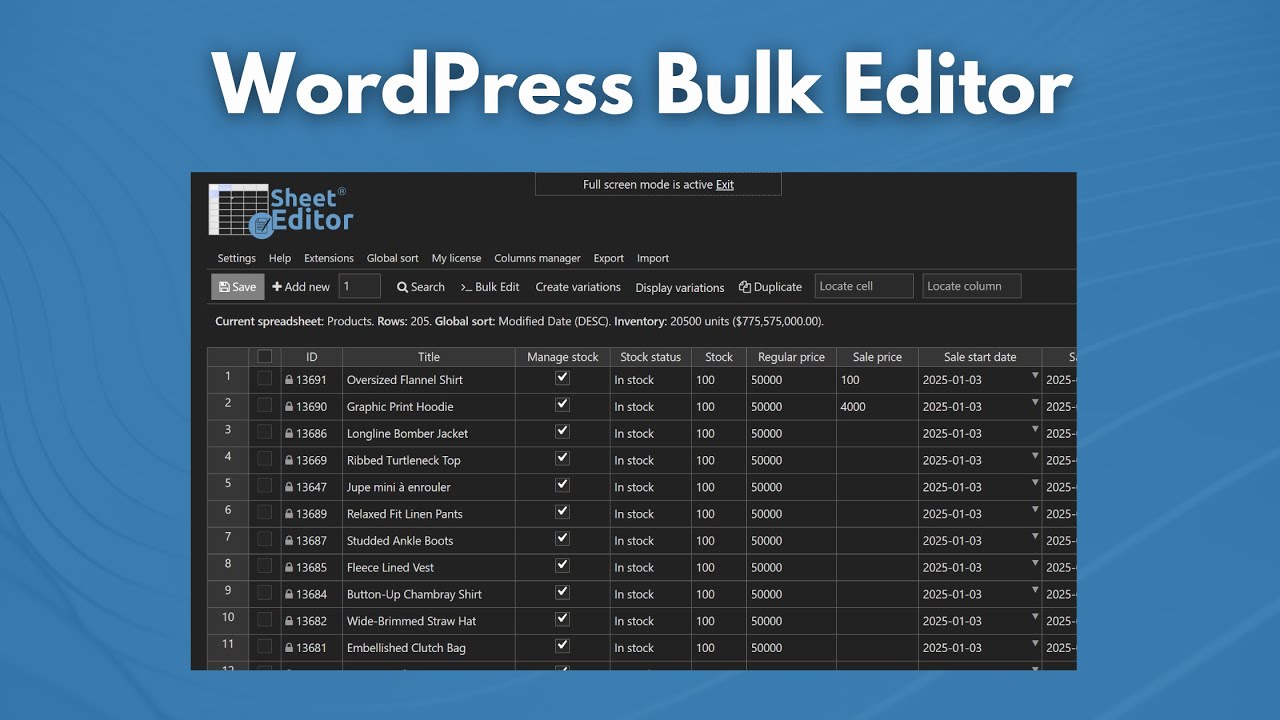Open the Search tool
Screen dimensions: 1280x720
point(421,287)
